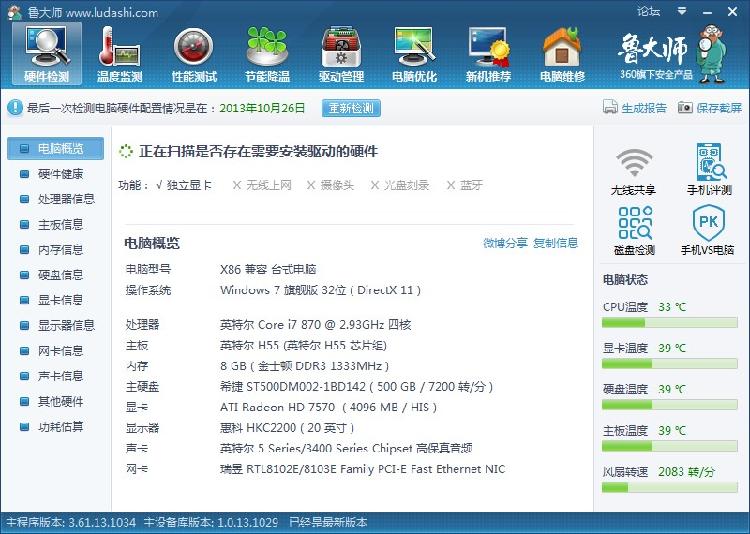
Task: Open the 电脑优化 PC optimization
Action: 414,55
